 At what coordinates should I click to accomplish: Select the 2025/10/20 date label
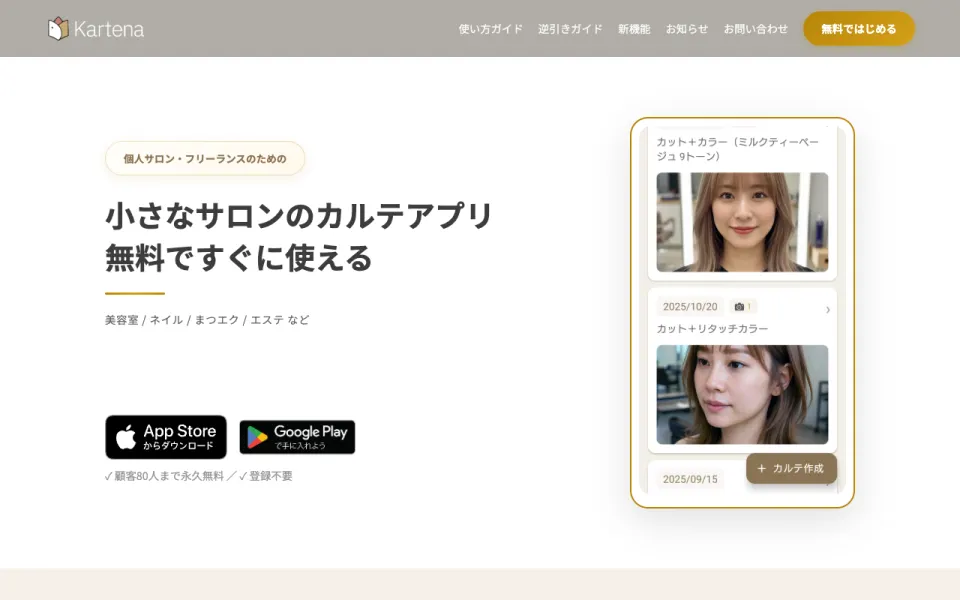pos(690,307)
